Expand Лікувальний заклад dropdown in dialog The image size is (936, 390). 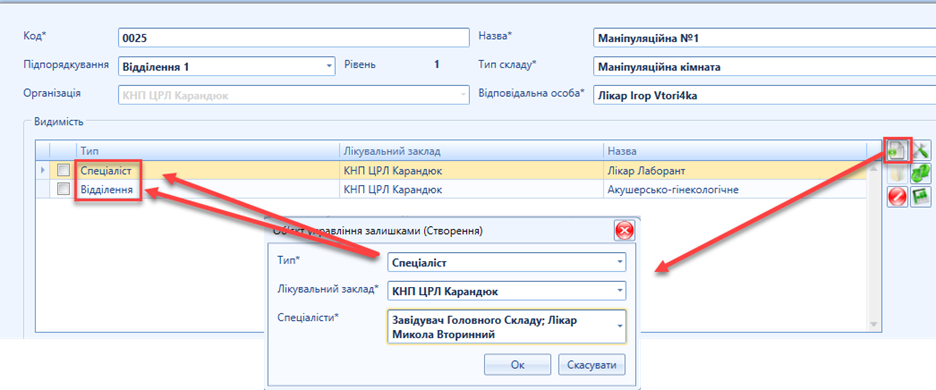click(620, 291)
